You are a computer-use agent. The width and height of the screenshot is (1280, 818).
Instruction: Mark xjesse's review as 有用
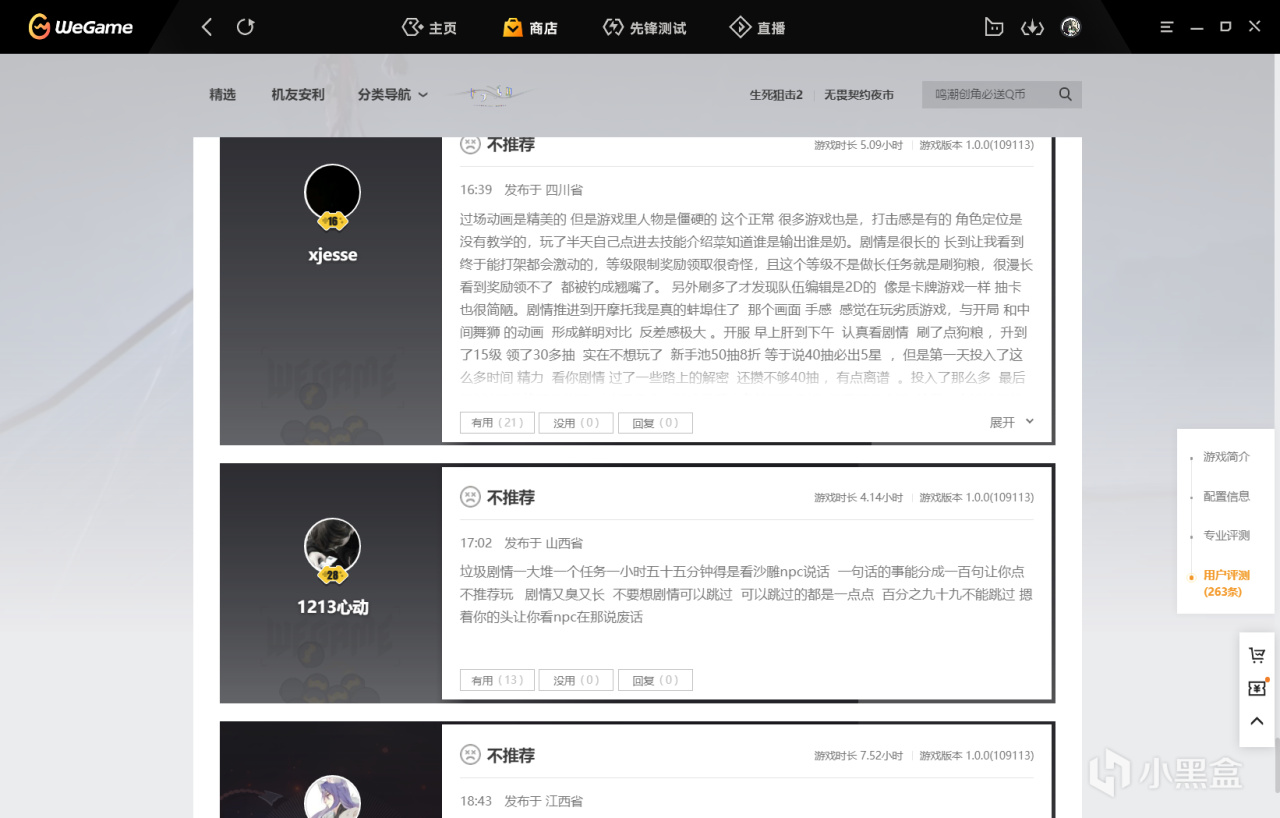[497, 423]
